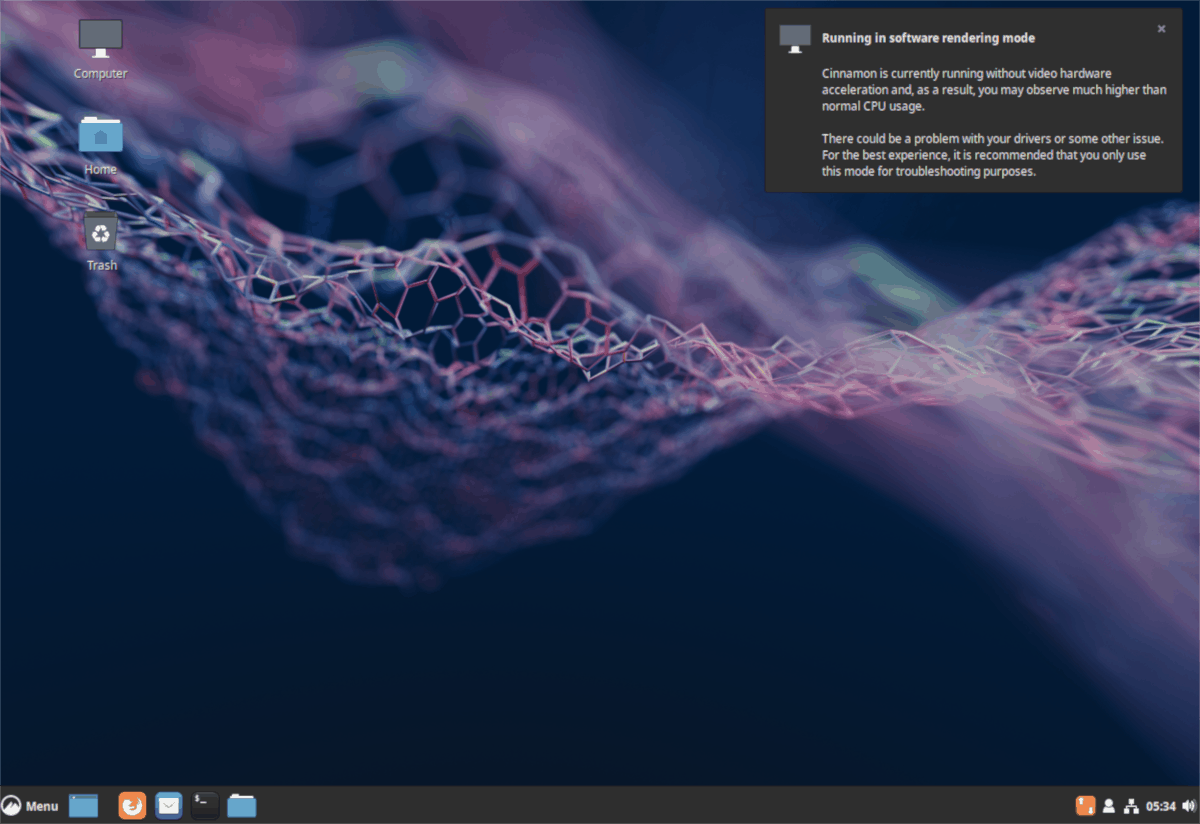The width and height of the screenshot is (1200, 824).
Task: Launch the Terminal from the panel
Action: (205, 805)
